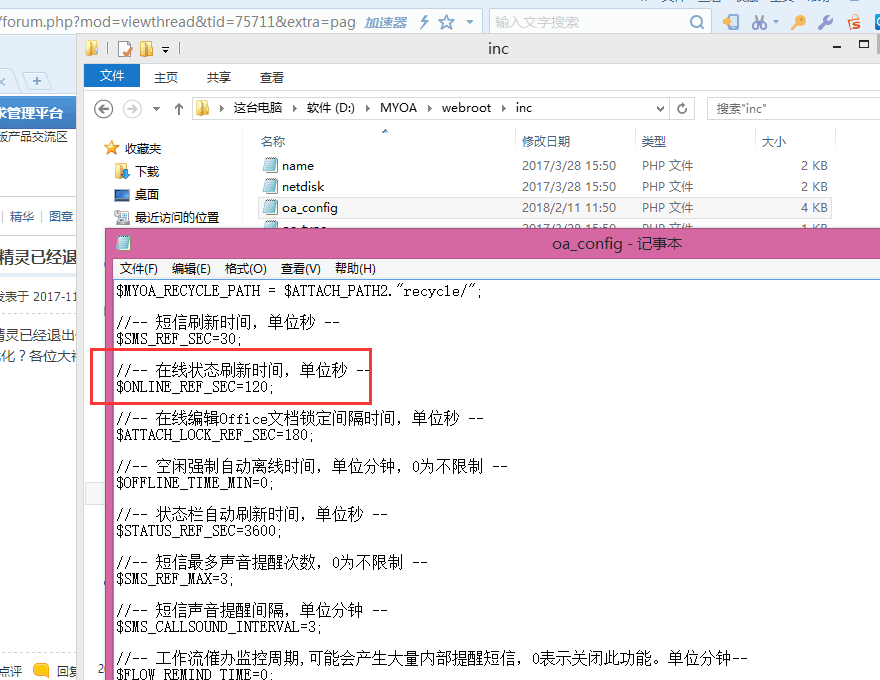Open Notepad's 编辑(E) menu
The height and width of the screenshot is (680, 880).
191,269
